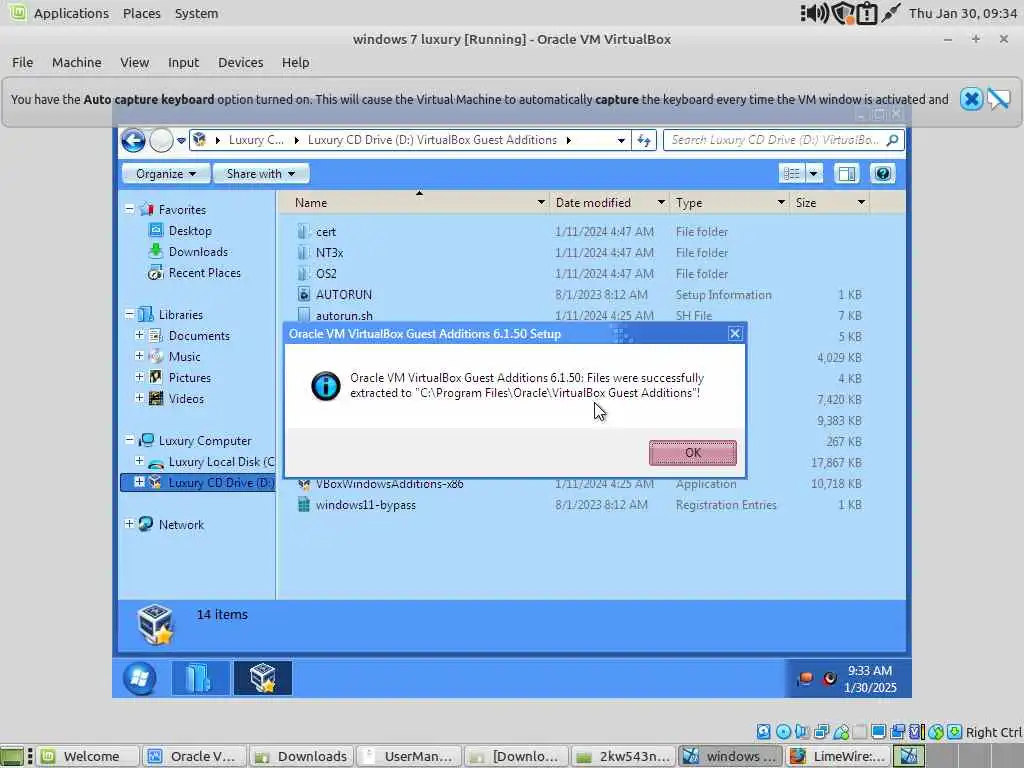Open Desktop in Favorites
1024x768 pixels.
click(190, 231)
